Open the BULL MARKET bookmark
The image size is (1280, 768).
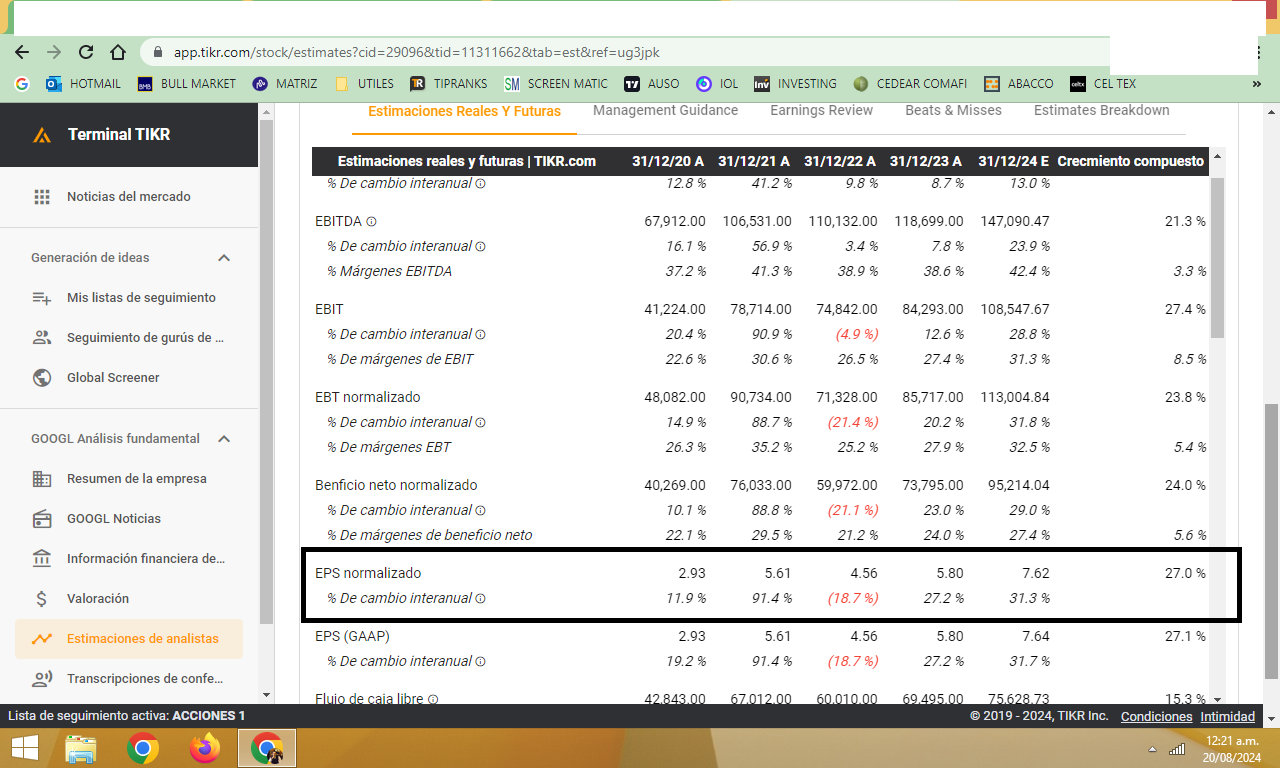click(x=187, y=84)
